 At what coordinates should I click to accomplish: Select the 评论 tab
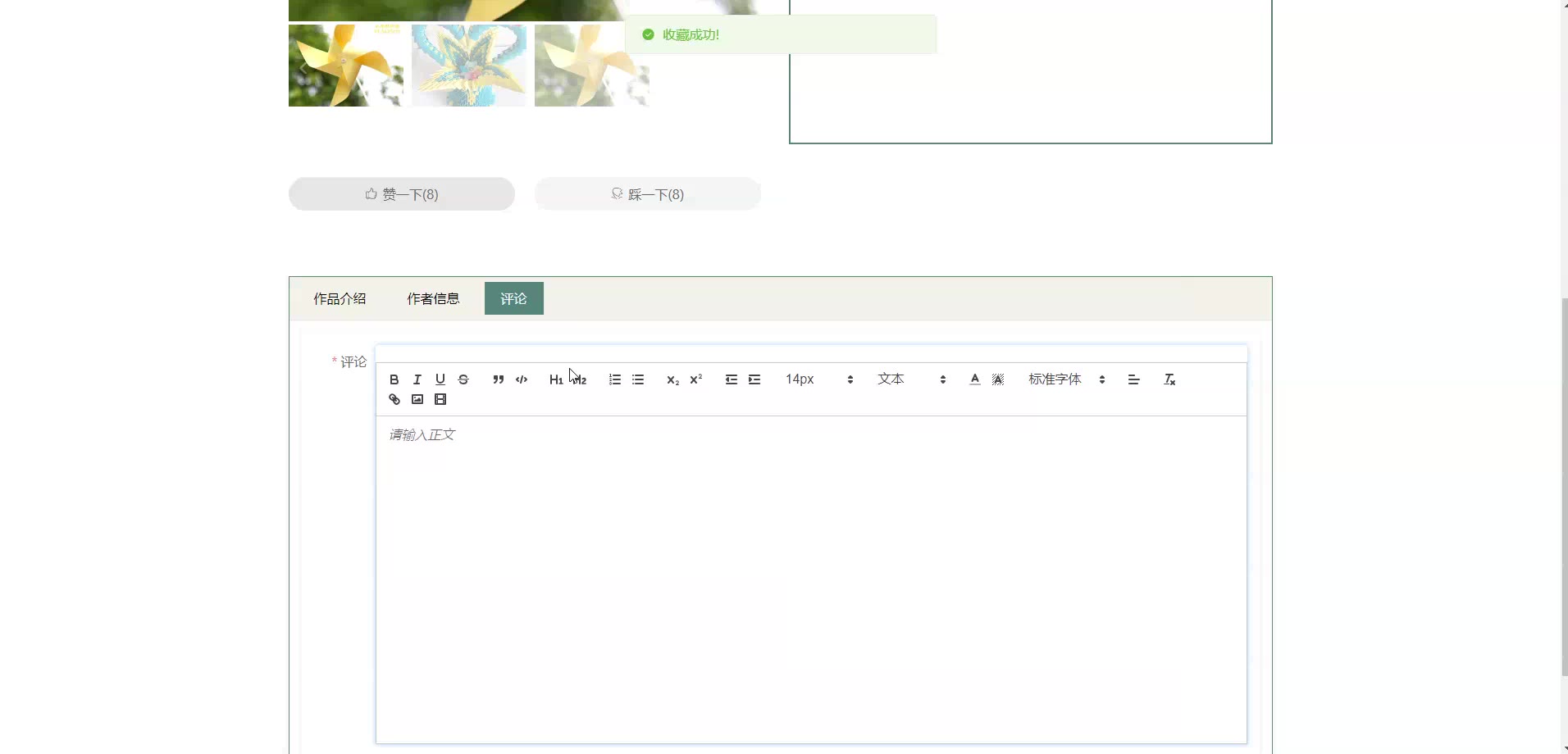514,298
